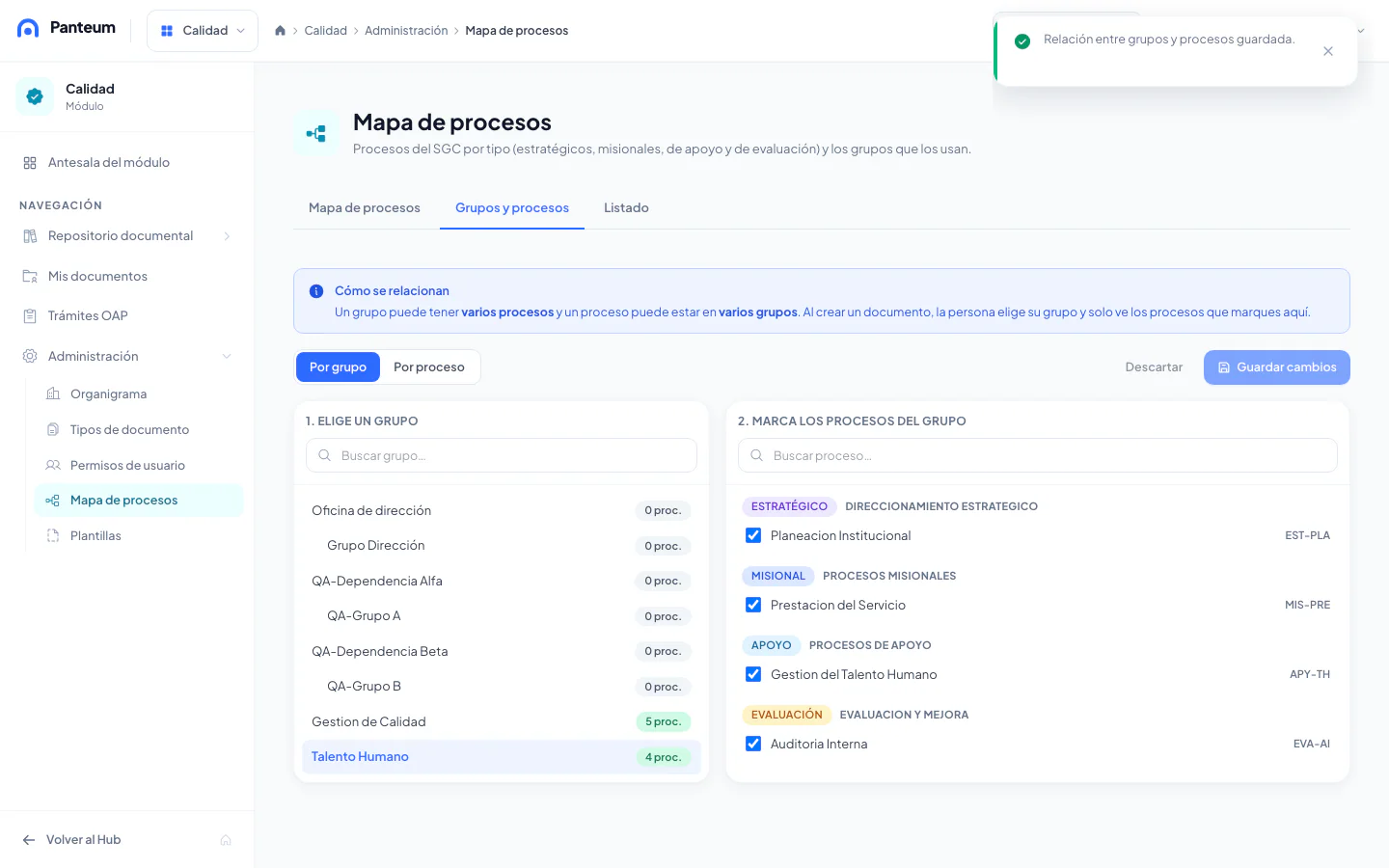Collapse the Administración section chevron
Screen dimensions: 1389x868
coord(227,357)
